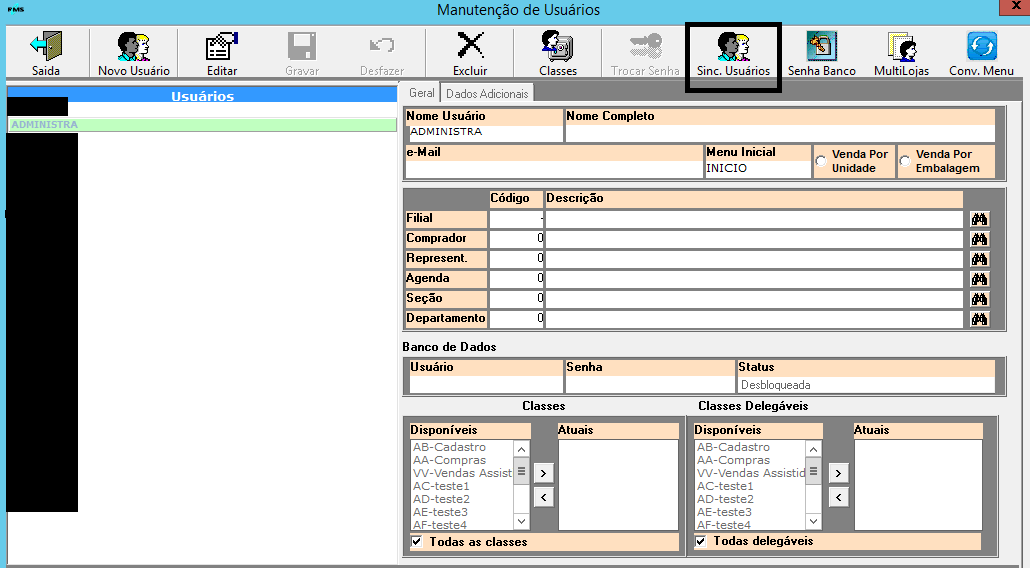Click scrollbar thumb in Delegáveis Disponíveis list
This screenshot has width=1030, height=568.
click(x=813, y=471)
